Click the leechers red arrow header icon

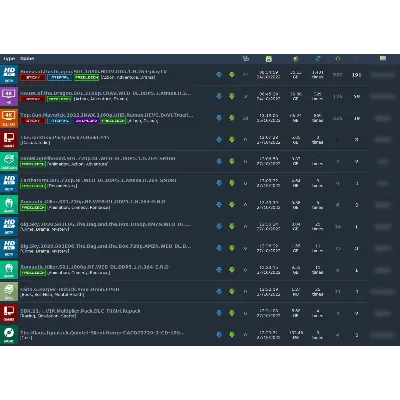click(x=357, y=59)
